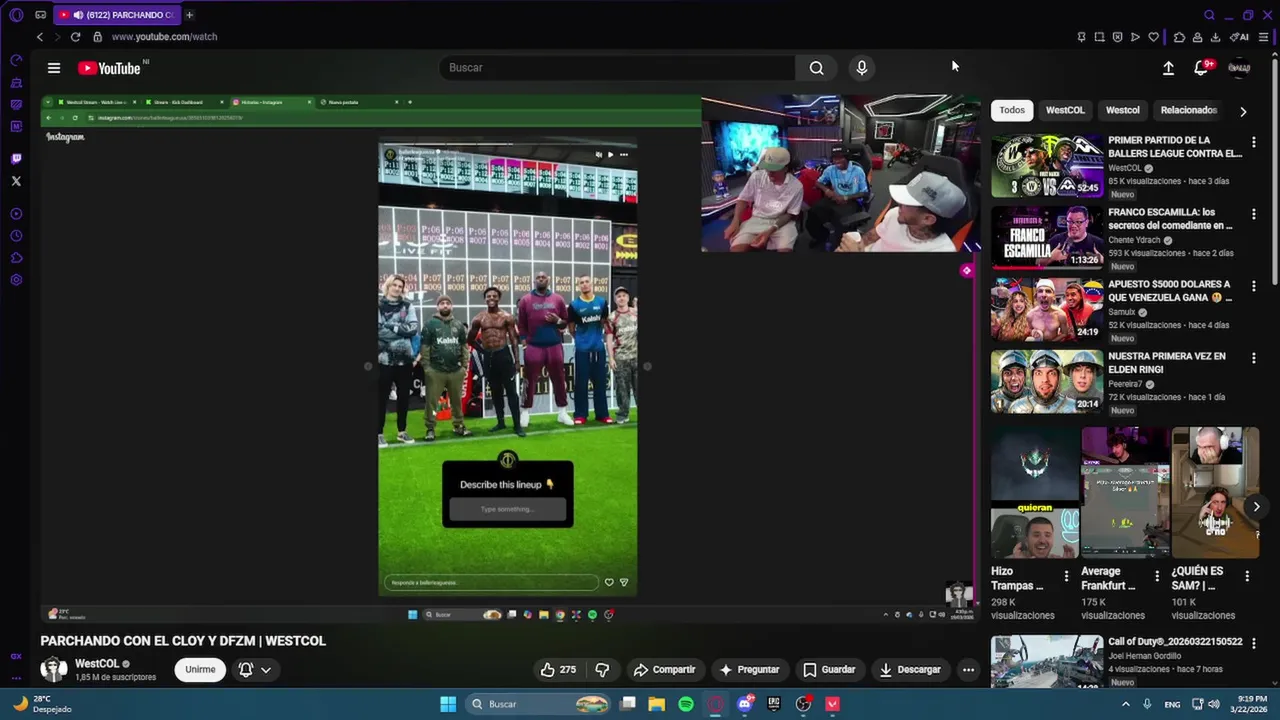Viewport: 1280px width, 720px height.
Task: Select the Todos filter chip
Action: coord(1012,110)
